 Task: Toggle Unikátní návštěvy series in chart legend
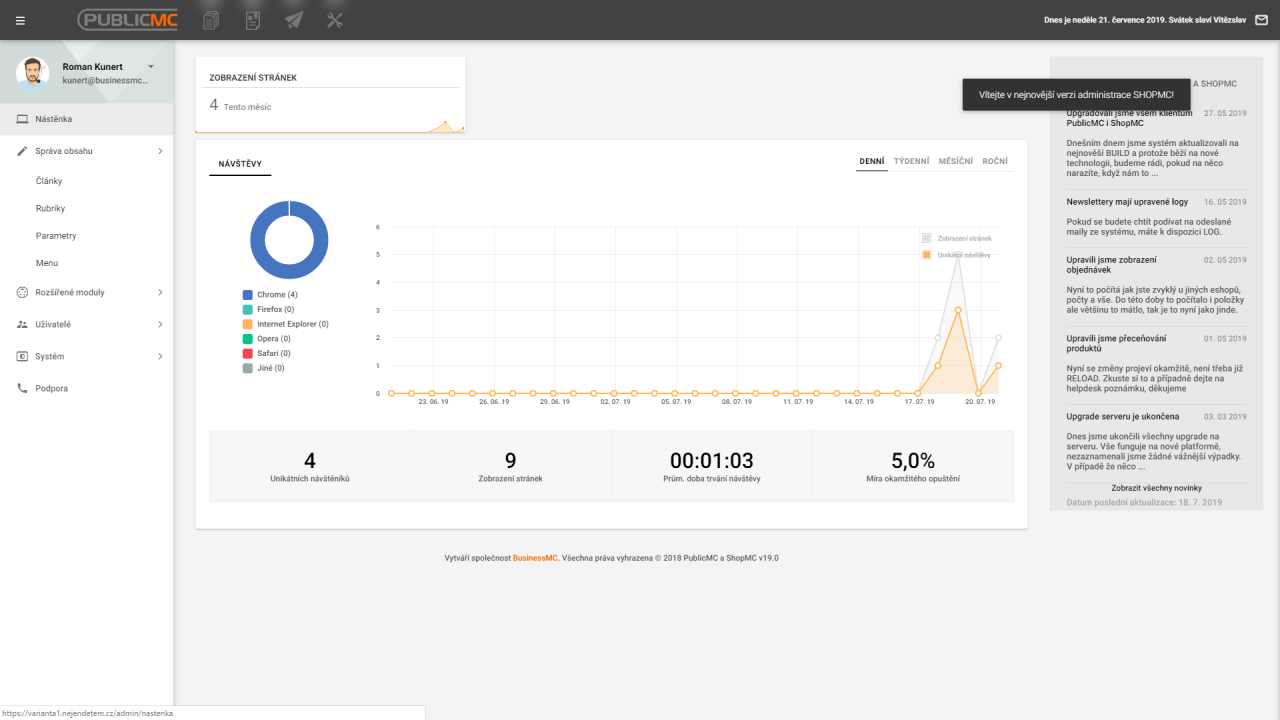(x=957, y=255)
